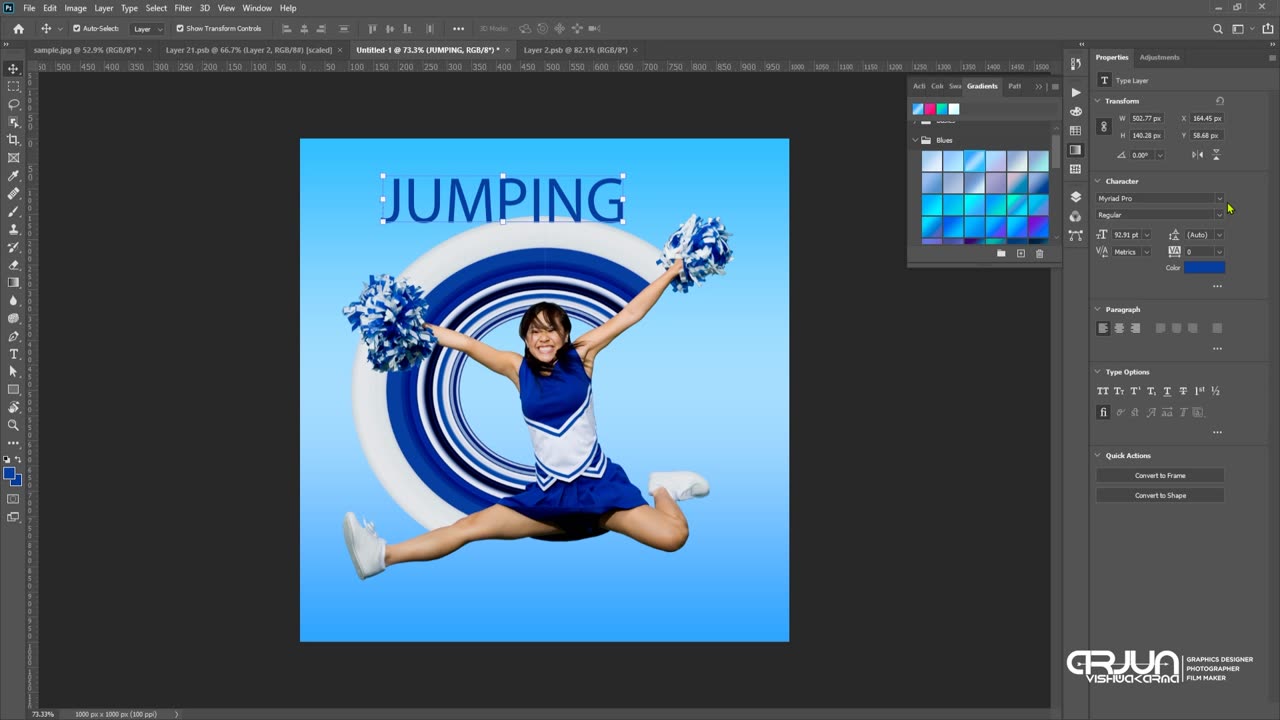Switch to the Adjustments panel tab
1280x720 pixels.
1159,57
